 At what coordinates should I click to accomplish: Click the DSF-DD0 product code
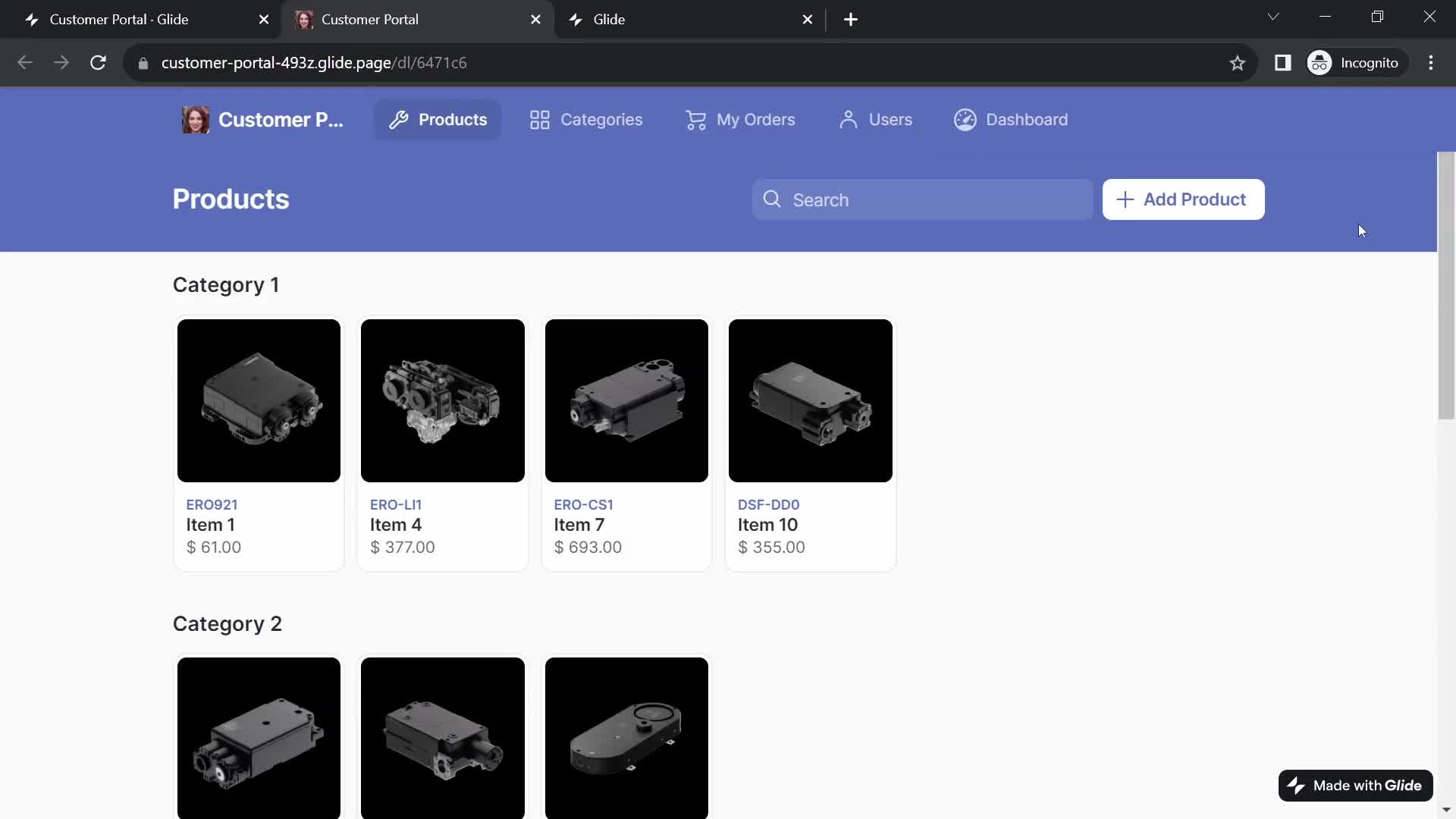click(768, 504)
